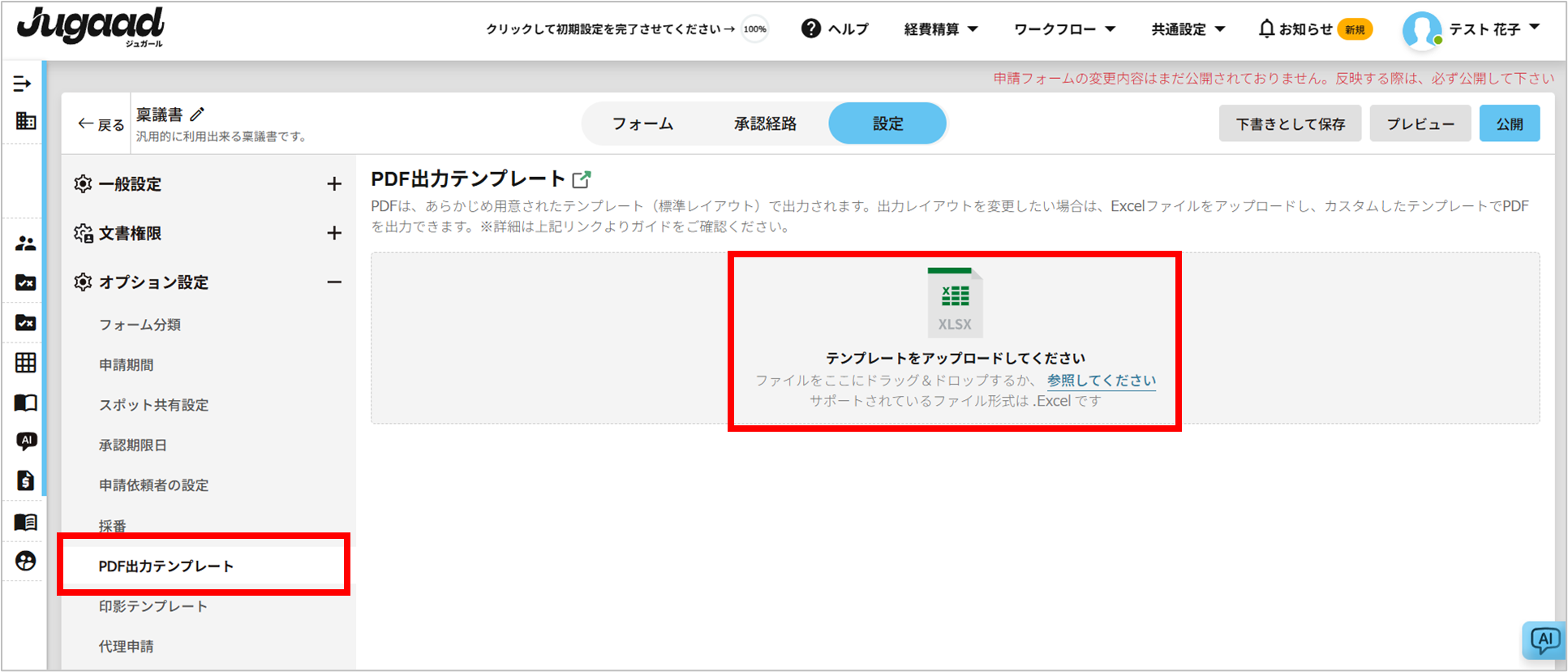Expand the left sidebar menu arrow icon

[x=23, y=84]
